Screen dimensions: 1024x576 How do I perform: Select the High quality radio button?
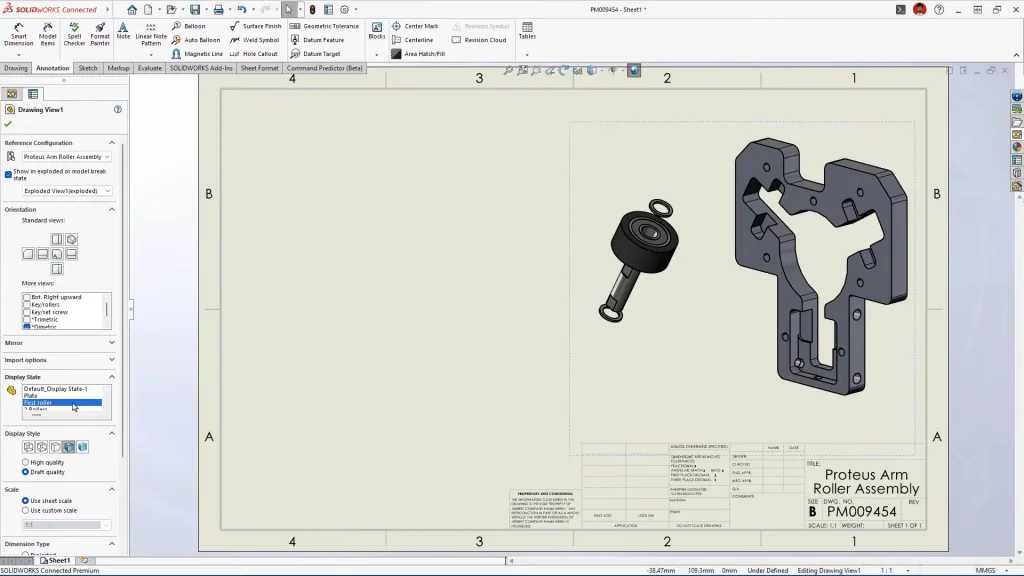(25, 462)
